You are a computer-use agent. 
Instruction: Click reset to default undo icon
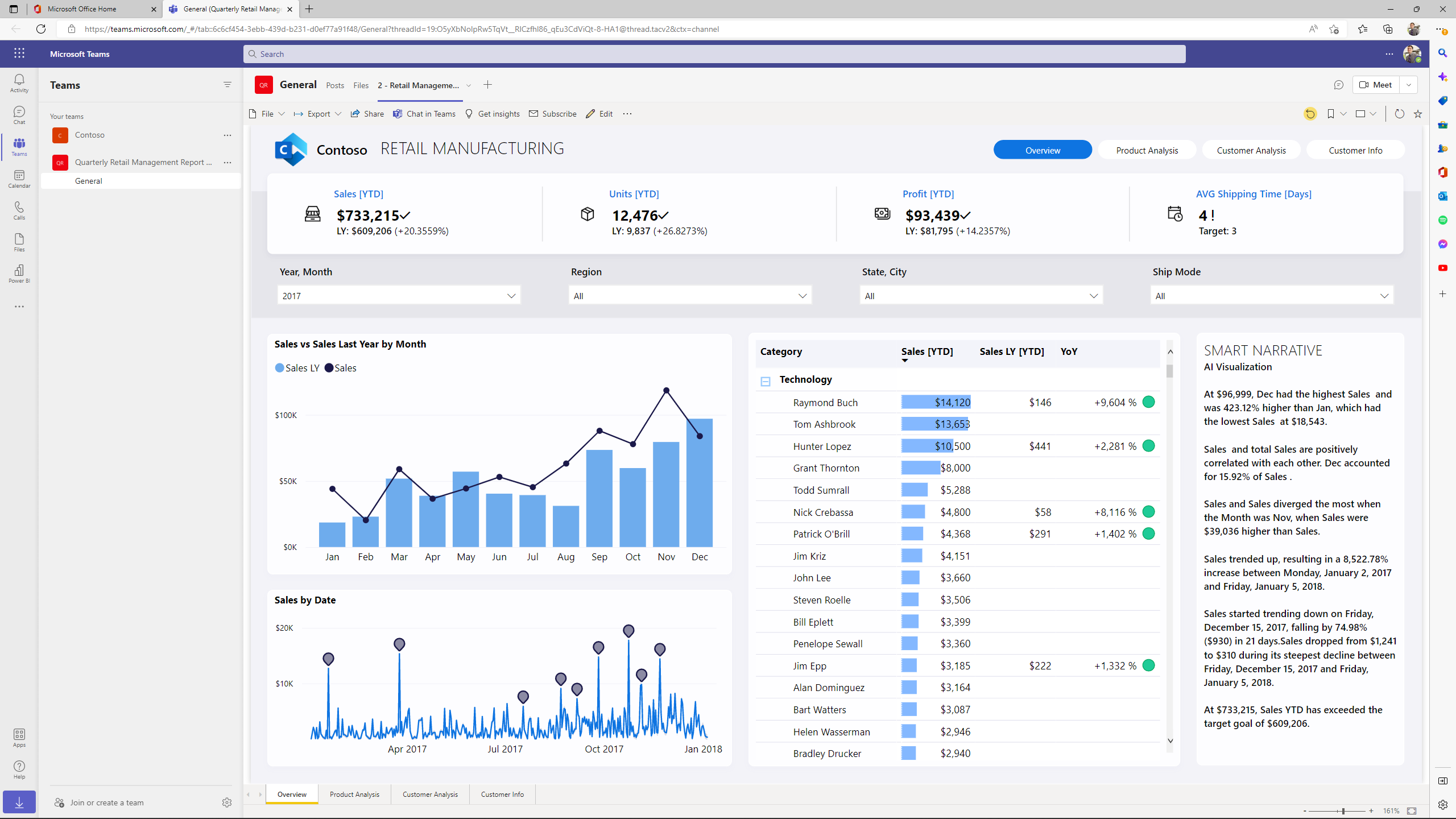click(x=1310, y=114)
